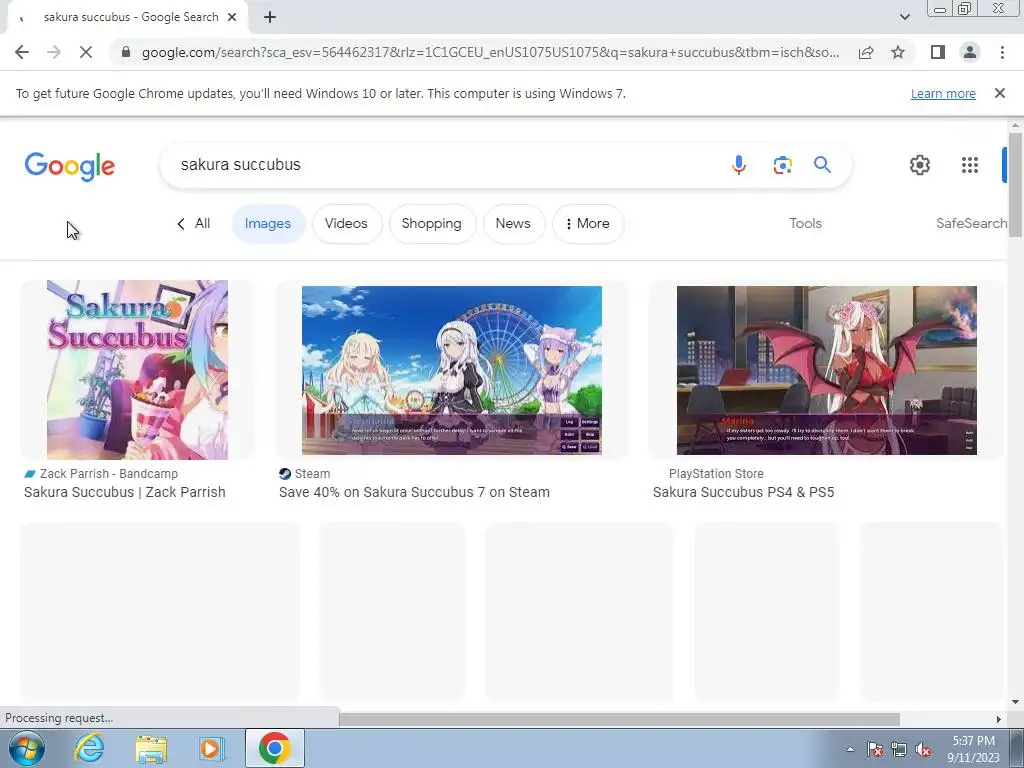Open the Zack Parrish Bandcamp thumbnail
The height and width of the screenshot is (768, 1024).
coord(137,370)
